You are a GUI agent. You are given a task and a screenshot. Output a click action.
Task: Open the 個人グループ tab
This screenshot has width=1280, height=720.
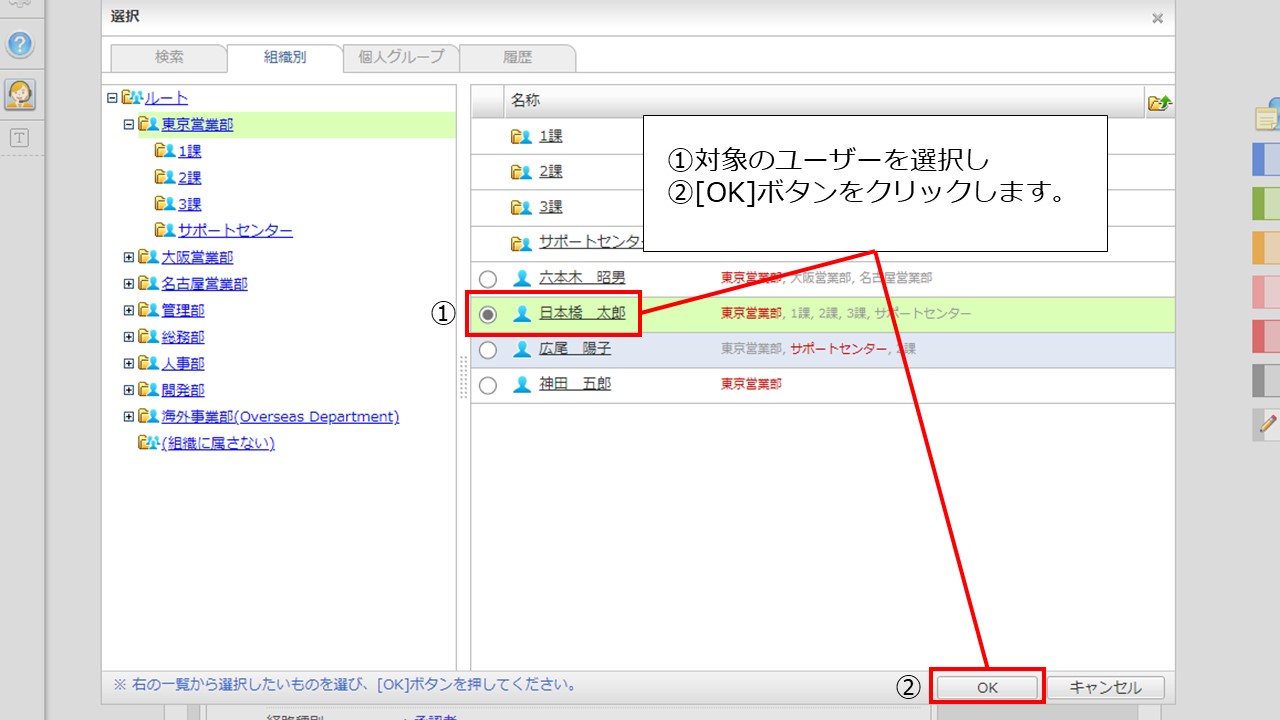[401, 58]
